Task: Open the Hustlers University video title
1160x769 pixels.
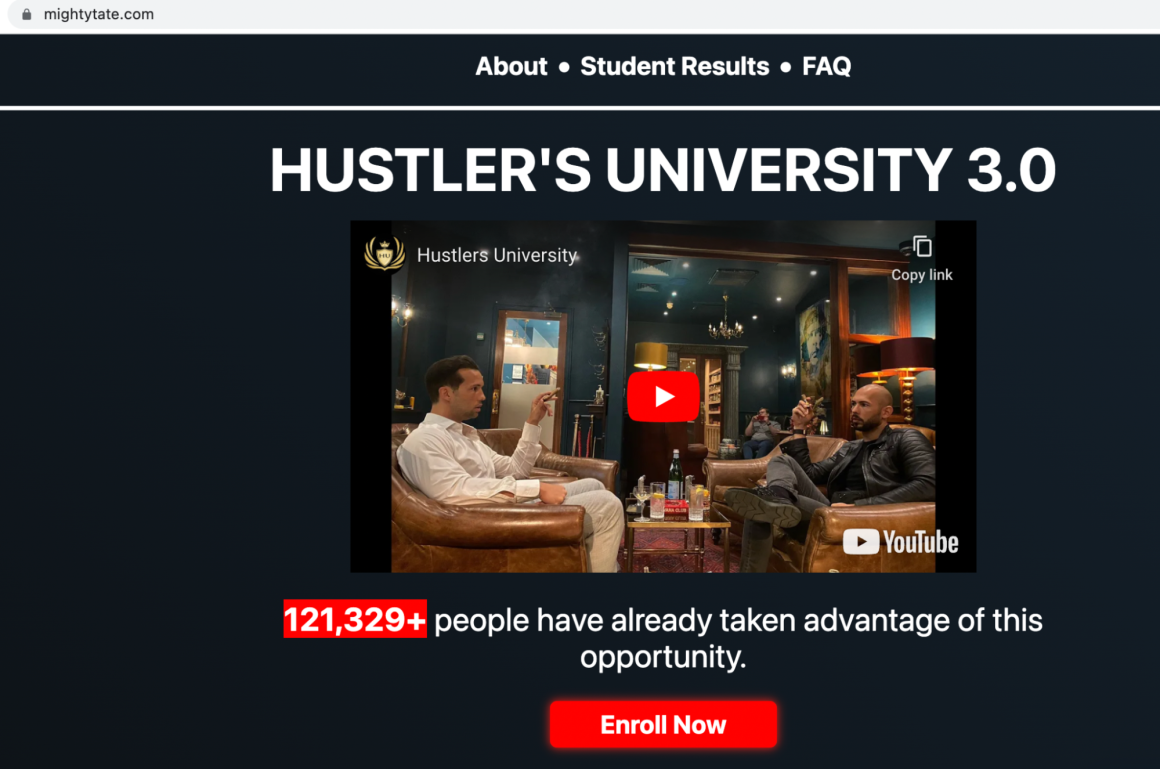Action: click(496, 255)
